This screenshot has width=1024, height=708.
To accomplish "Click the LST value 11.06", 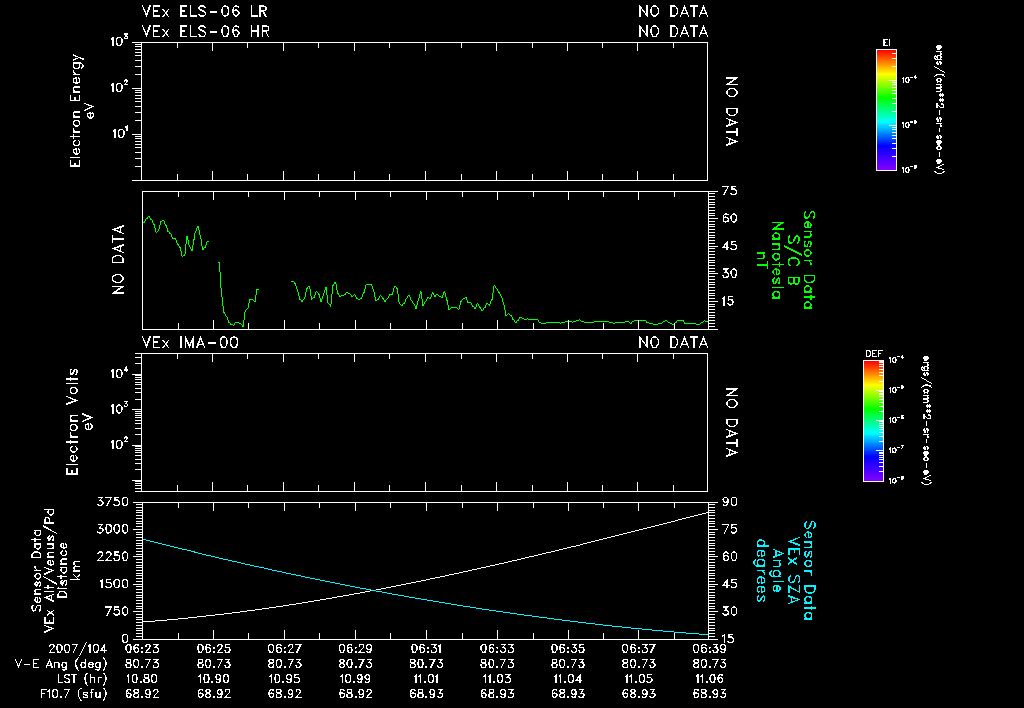I will point(709,679).
